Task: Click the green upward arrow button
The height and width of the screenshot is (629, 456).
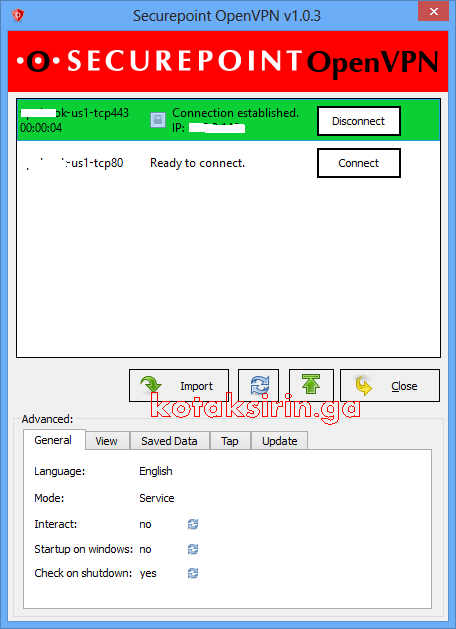Action: tap(311, 386)
